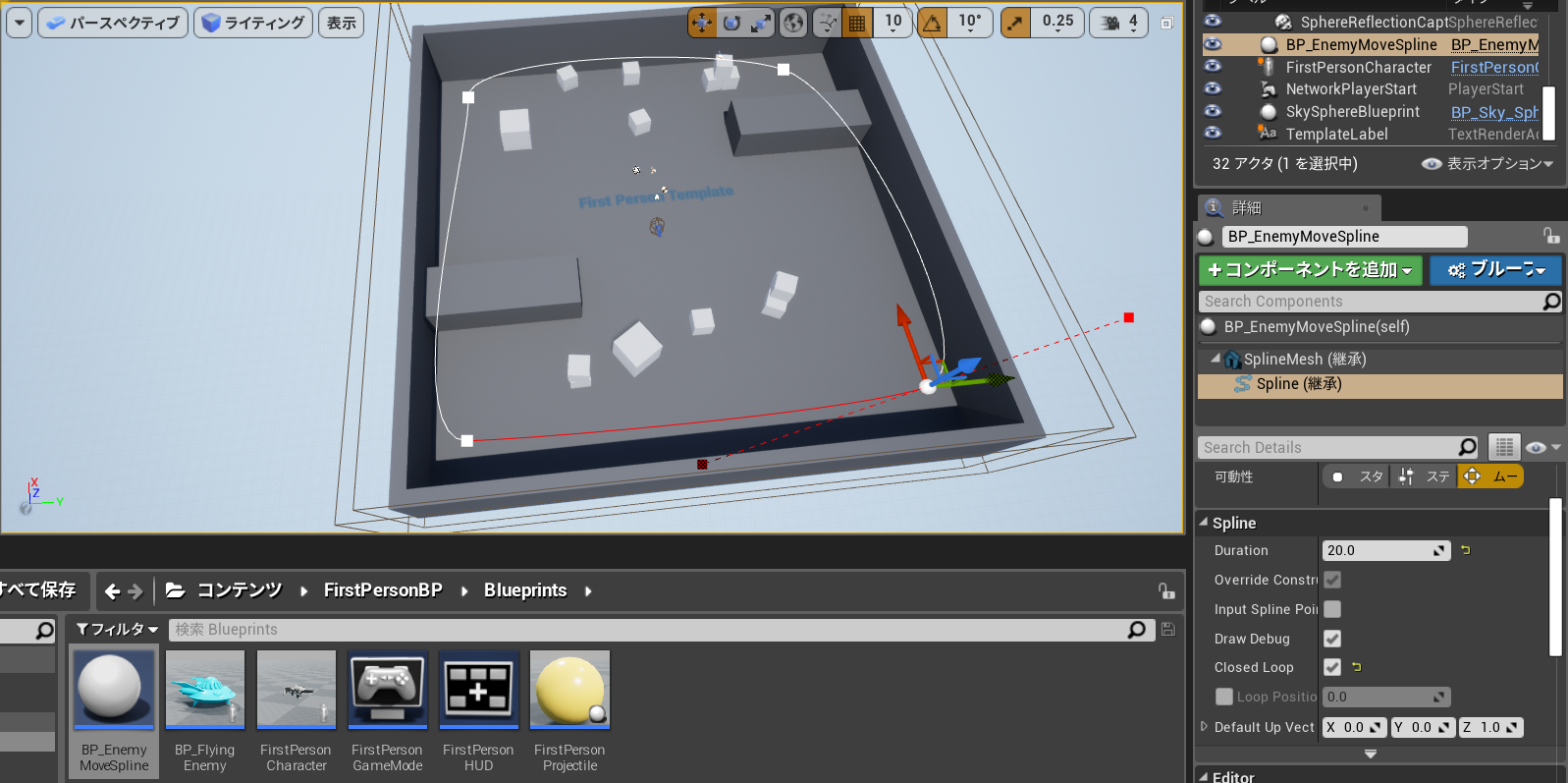Go back in content browser history
This screenshot has height=783, width=1568.
(x=112, y=591)
